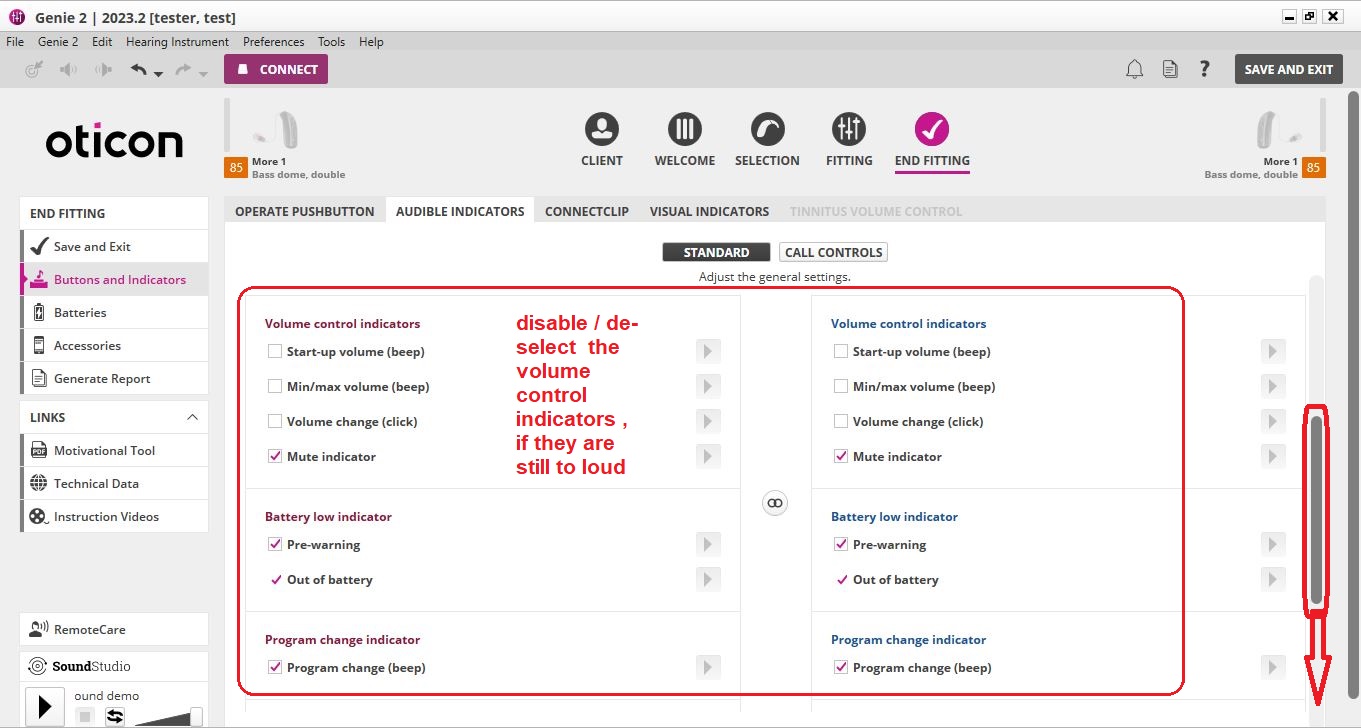1361x728 pixels.
Task: Play left Pre-warning sound demo
Action: point(708,544)
